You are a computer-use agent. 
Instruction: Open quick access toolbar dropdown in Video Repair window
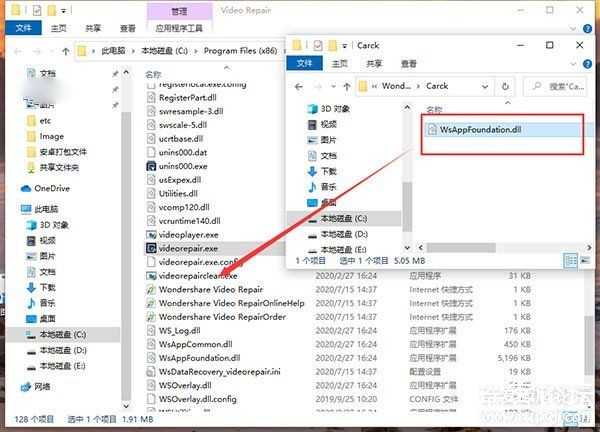[64, 11]
